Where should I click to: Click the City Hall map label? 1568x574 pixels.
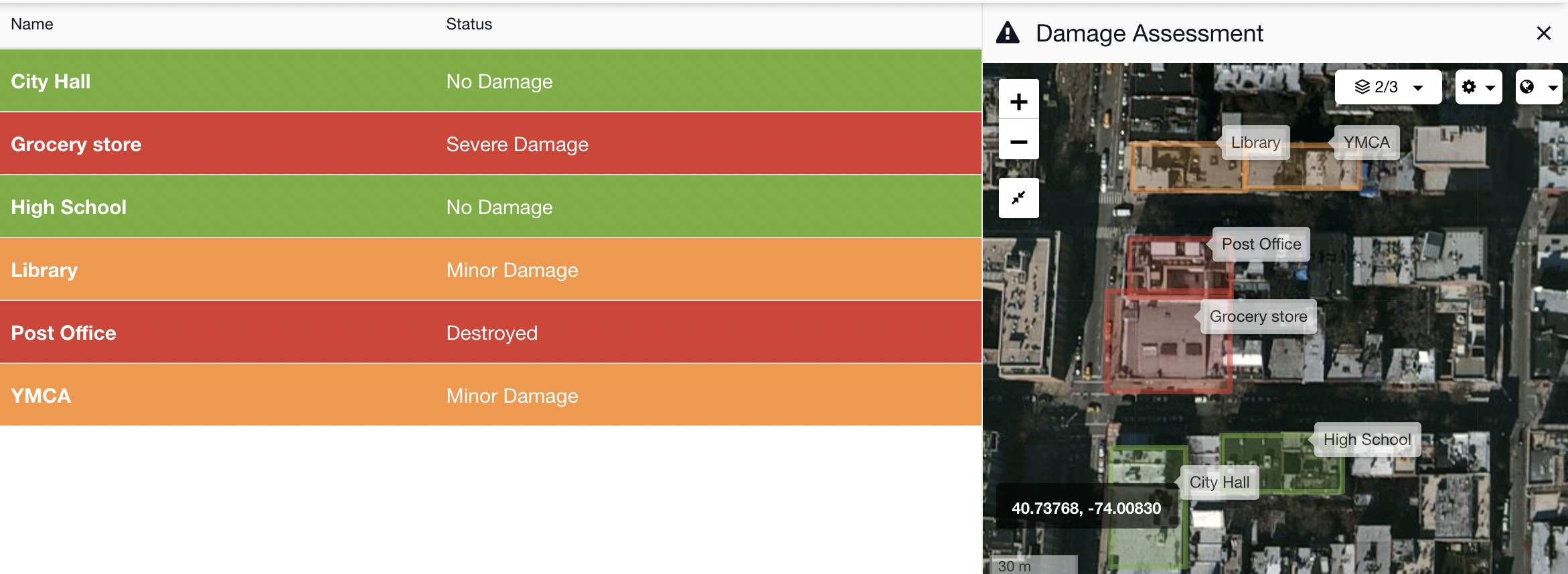1219,482
